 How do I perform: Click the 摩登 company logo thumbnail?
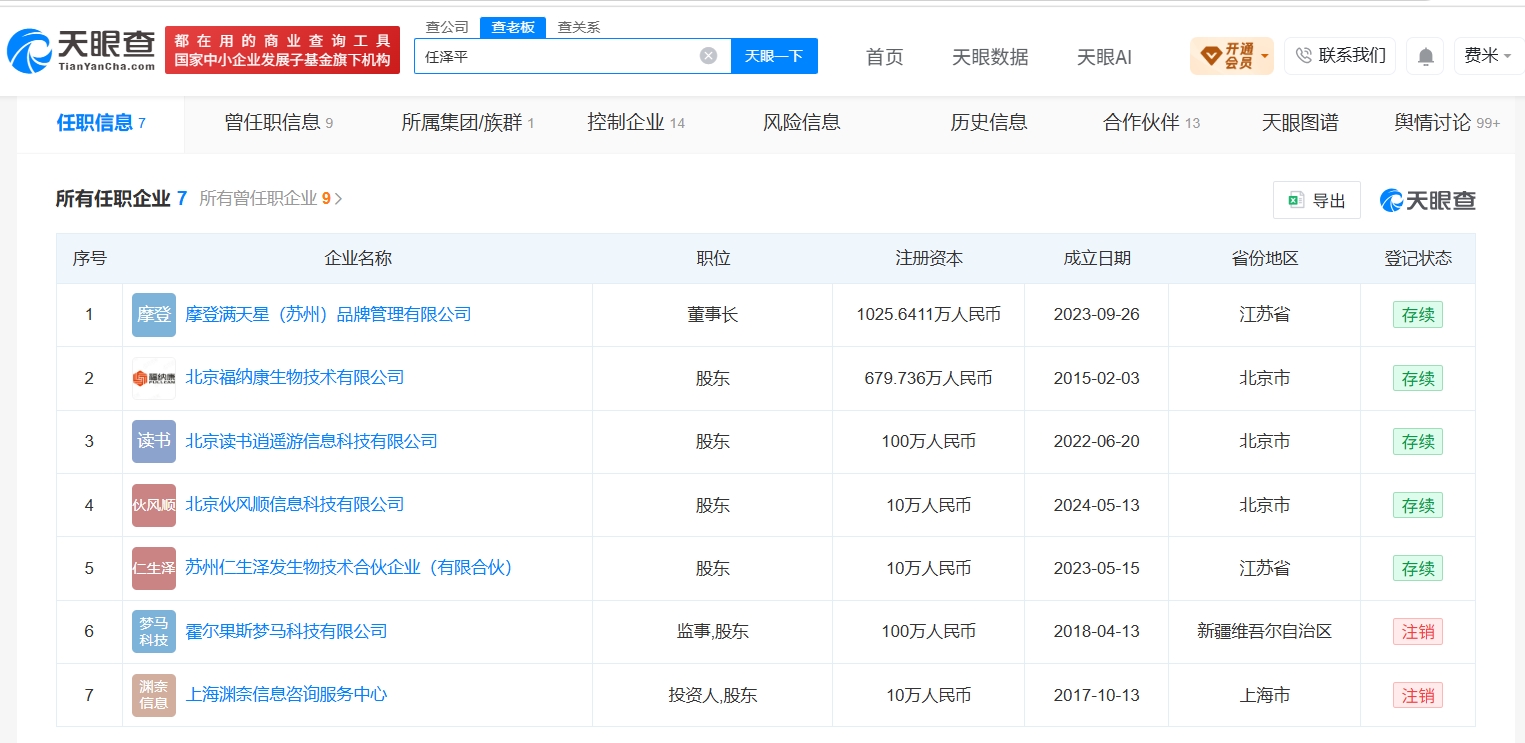[x=154, y=315]
